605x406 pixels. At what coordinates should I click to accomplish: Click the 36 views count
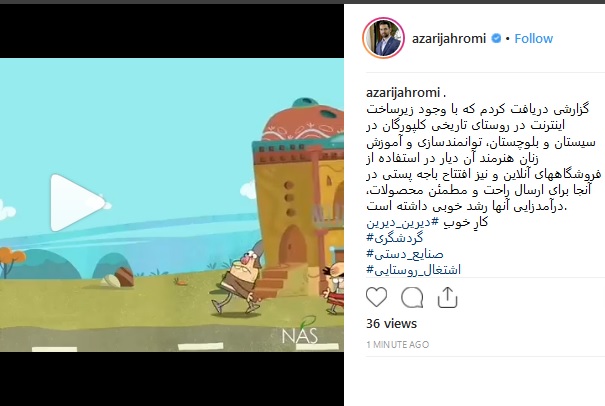pos(391,323)
